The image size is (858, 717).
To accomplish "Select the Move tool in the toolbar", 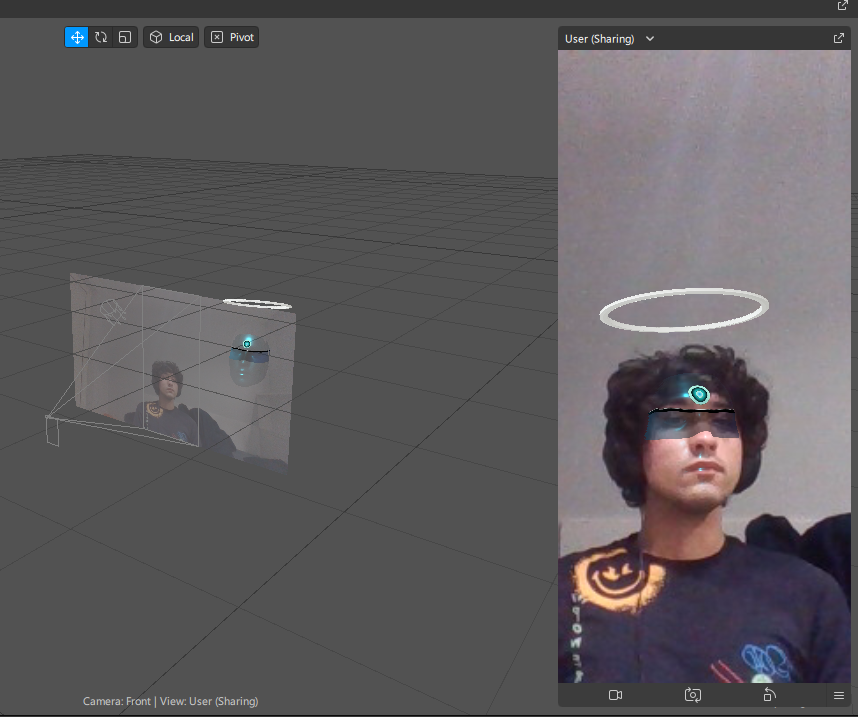I will (77, 37).
